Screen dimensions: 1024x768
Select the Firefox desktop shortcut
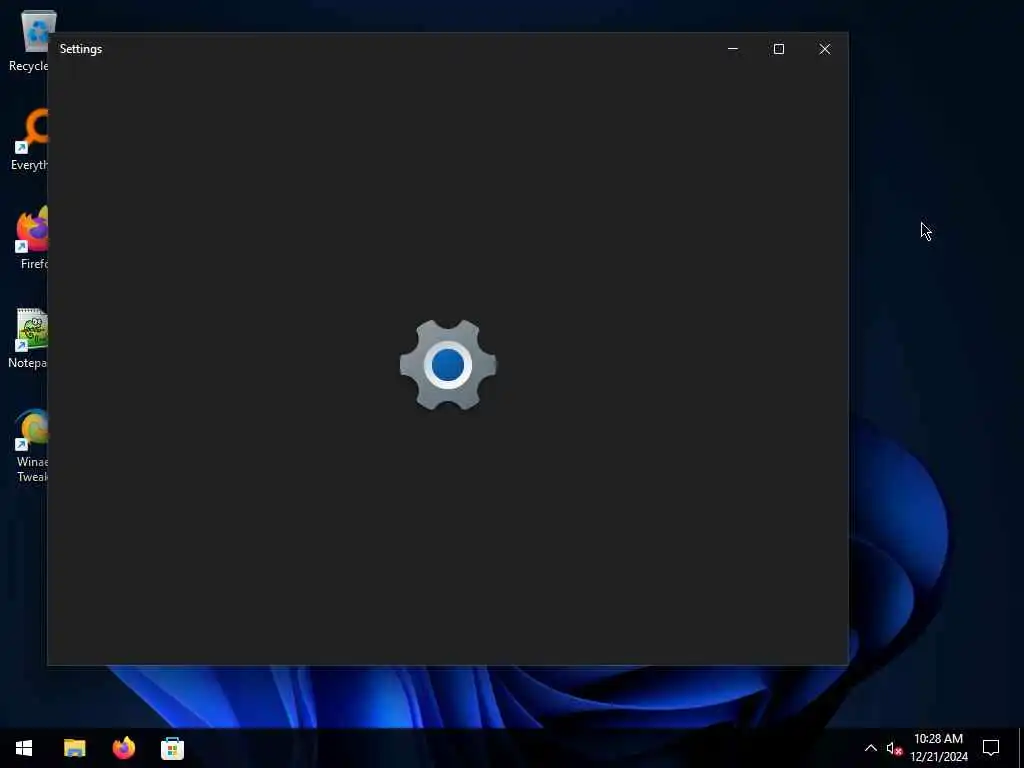click(31, 238)
